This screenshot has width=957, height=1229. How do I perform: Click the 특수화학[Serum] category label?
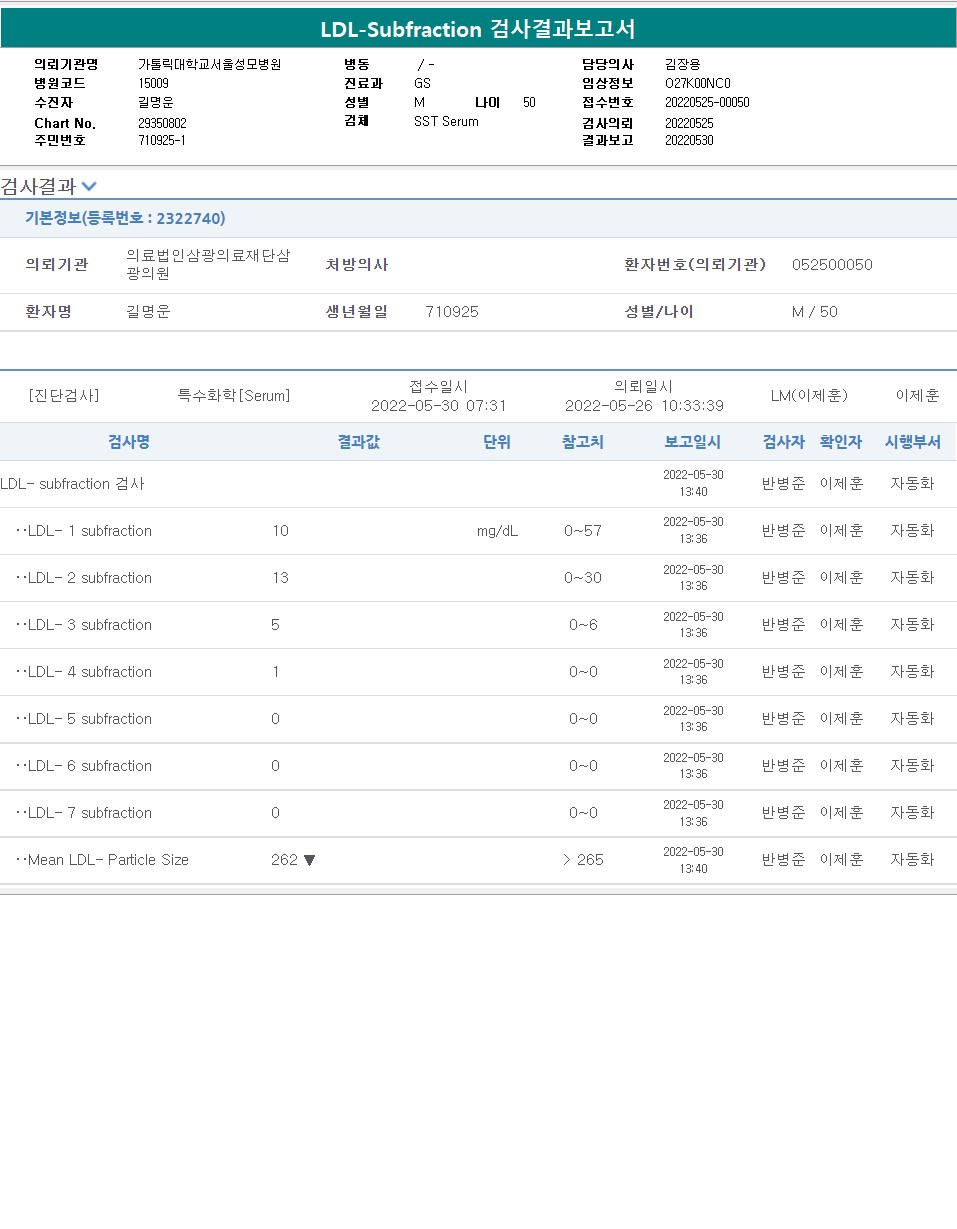tap(234, 396)
